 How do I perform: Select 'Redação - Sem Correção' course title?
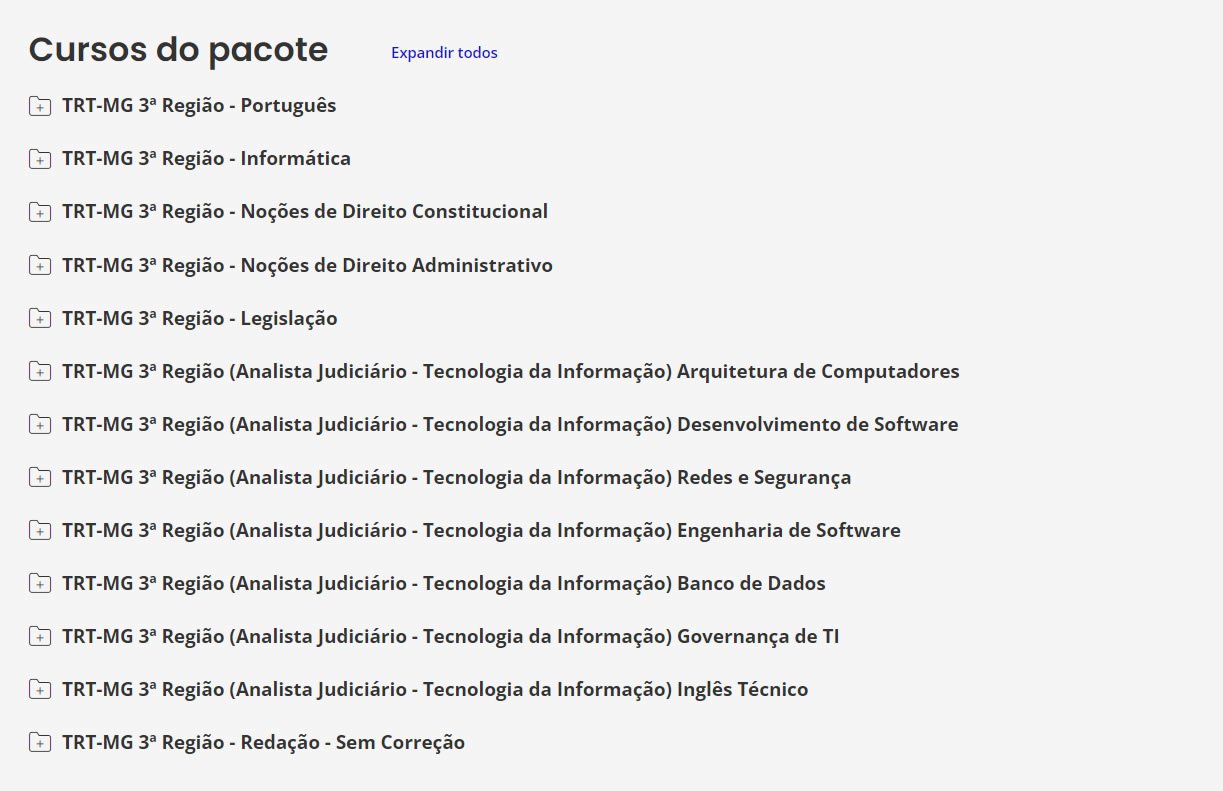(263, 742)
